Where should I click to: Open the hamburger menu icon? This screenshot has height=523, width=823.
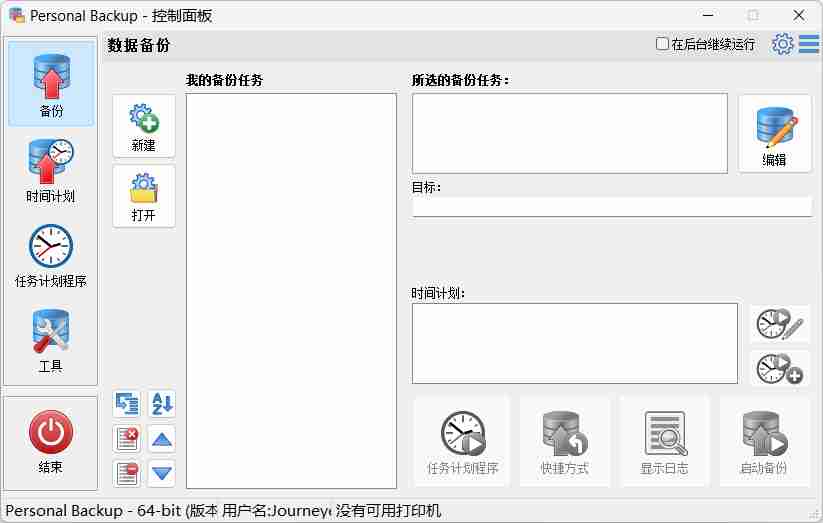pyautogui.click(x=809, y=44)
